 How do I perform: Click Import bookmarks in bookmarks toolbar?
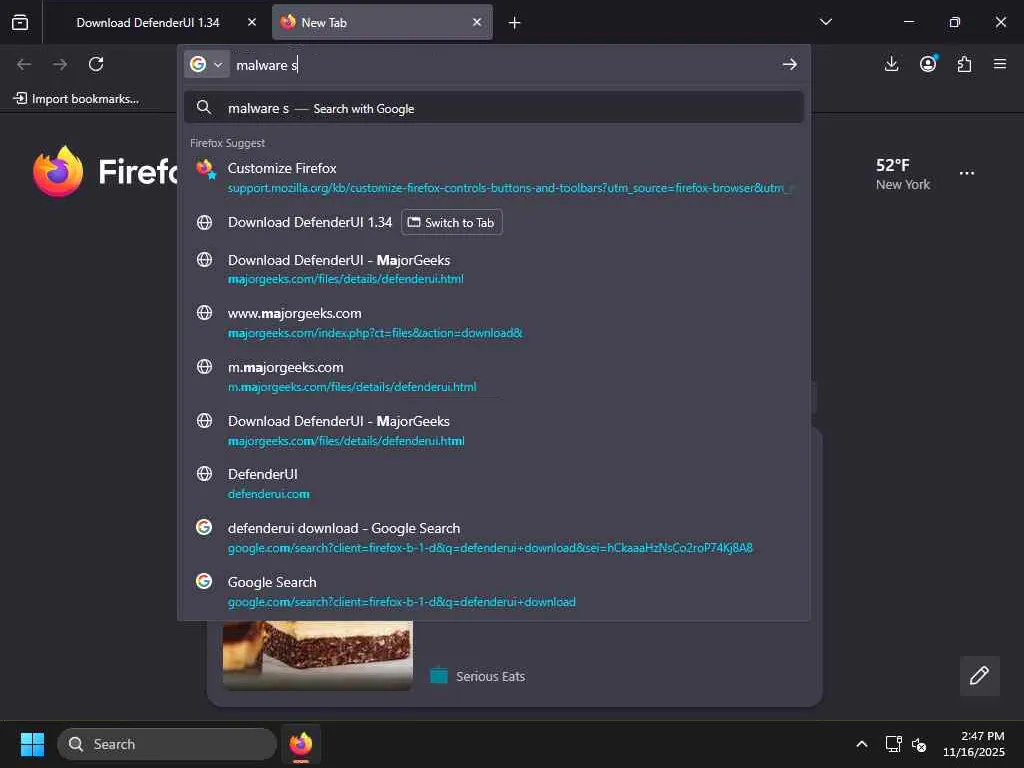tap(76, 99)
